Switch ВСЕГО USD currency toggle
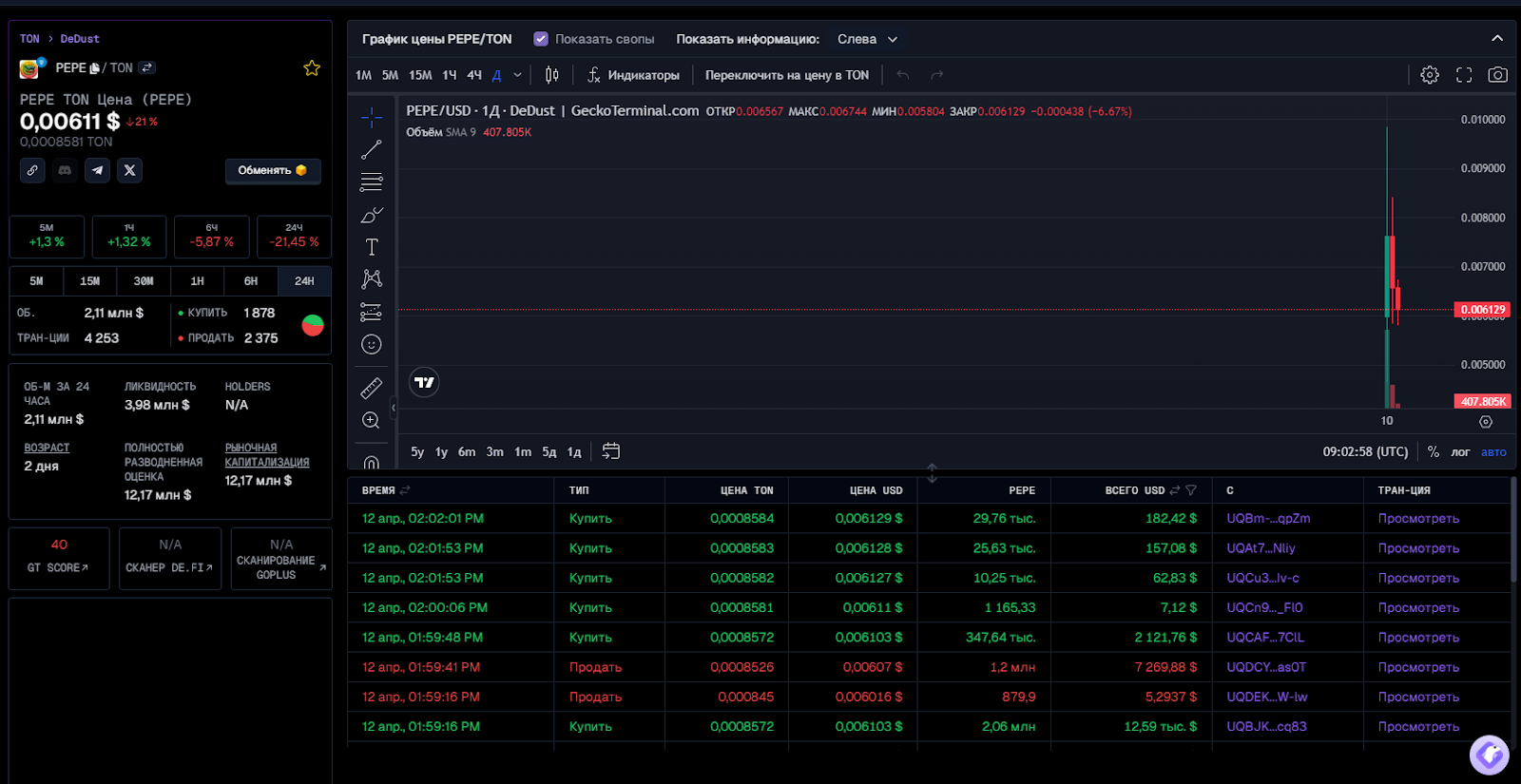 [x=1175, y=490]
